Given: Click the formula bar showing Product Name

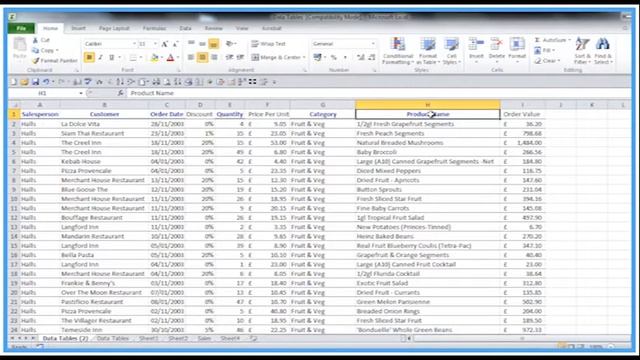Looking at the screenshot, I should [x=380, y=93].
